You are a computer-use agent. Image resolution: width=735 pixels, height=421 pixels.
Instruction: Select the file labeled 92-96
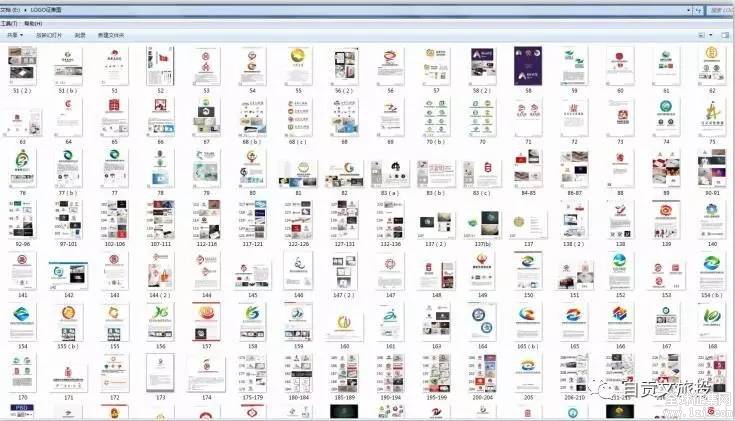click(22, 219)
